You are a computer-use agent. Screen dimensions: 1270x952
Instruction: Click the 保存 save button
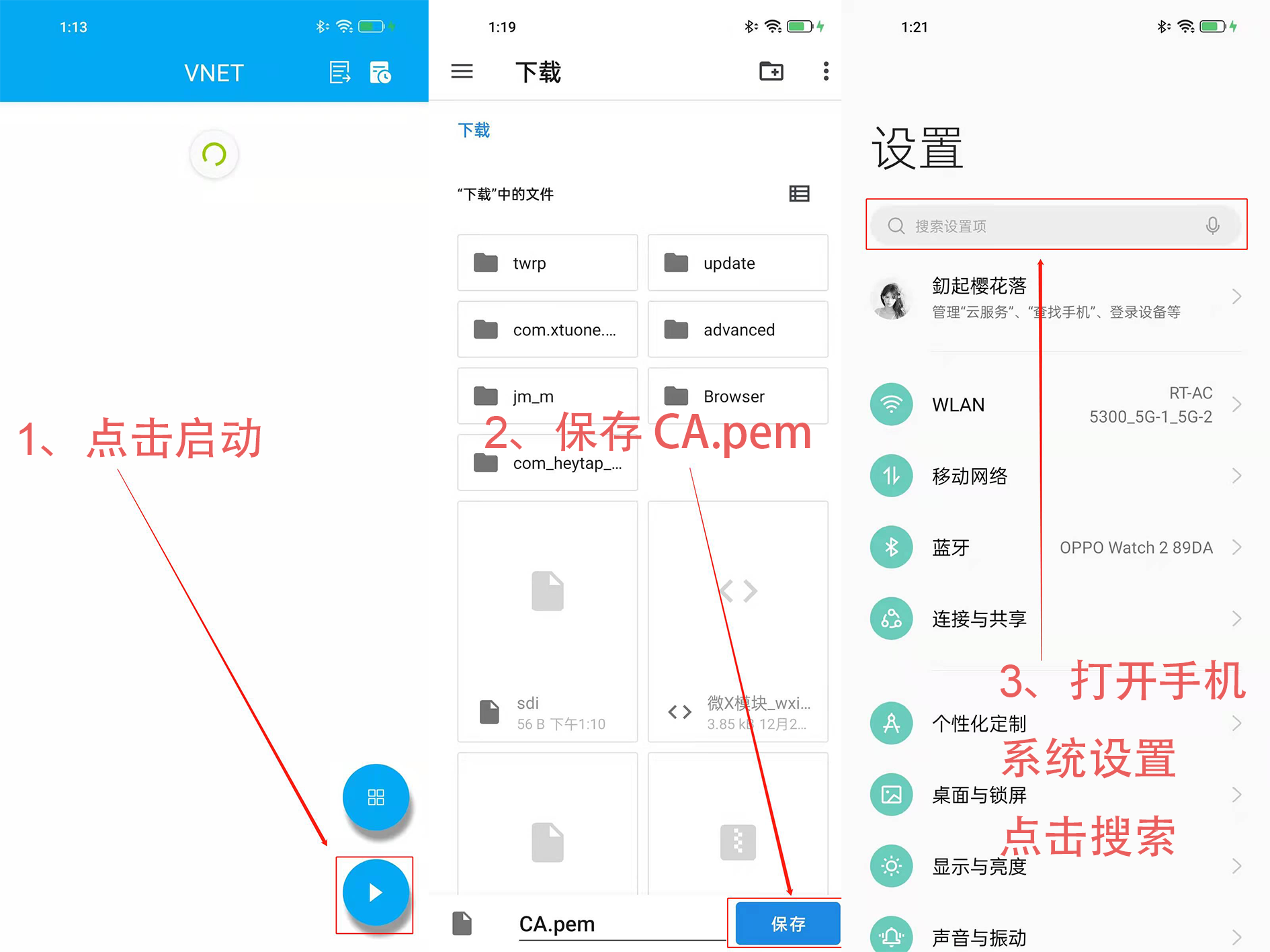coord(788,924)
